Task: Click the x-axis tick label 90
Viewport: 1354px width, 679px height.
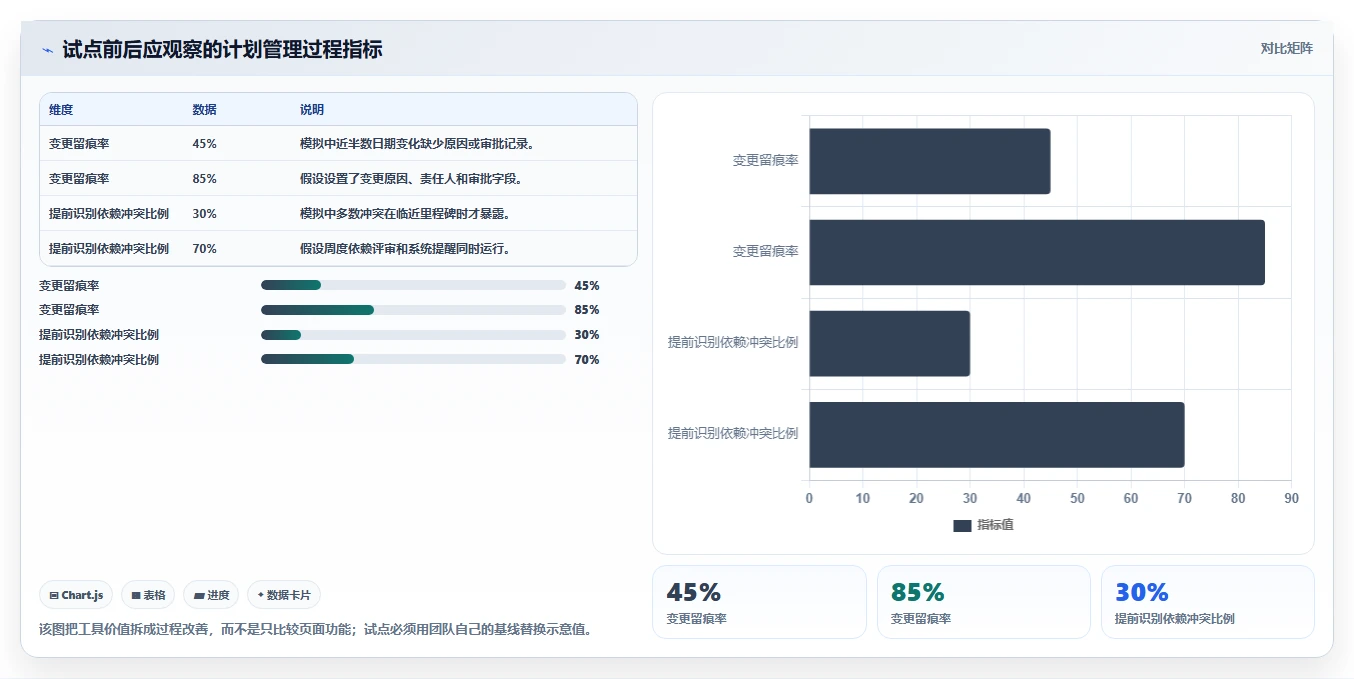Action: coord(1291,498)
